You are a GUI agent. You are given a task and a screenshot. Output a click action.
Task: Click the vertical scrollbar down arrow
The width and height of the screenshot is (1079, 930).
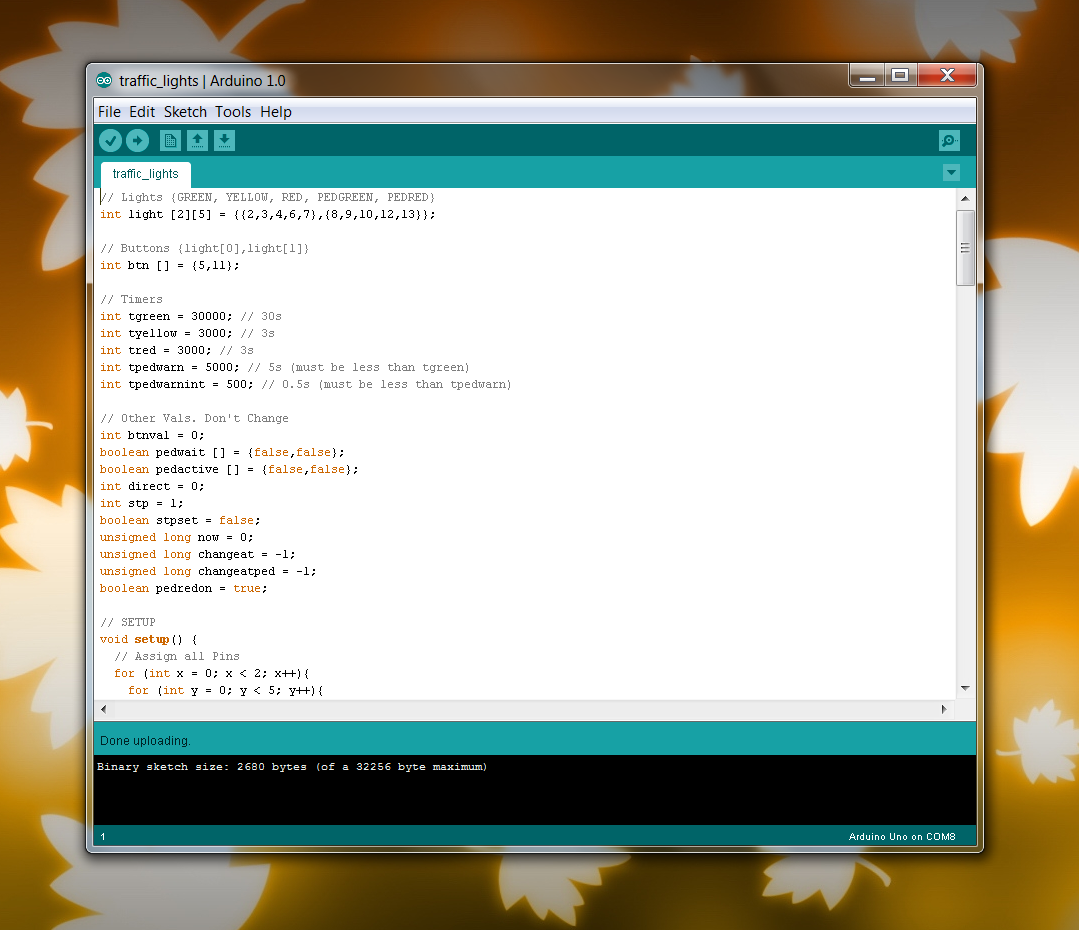point(965,688)
